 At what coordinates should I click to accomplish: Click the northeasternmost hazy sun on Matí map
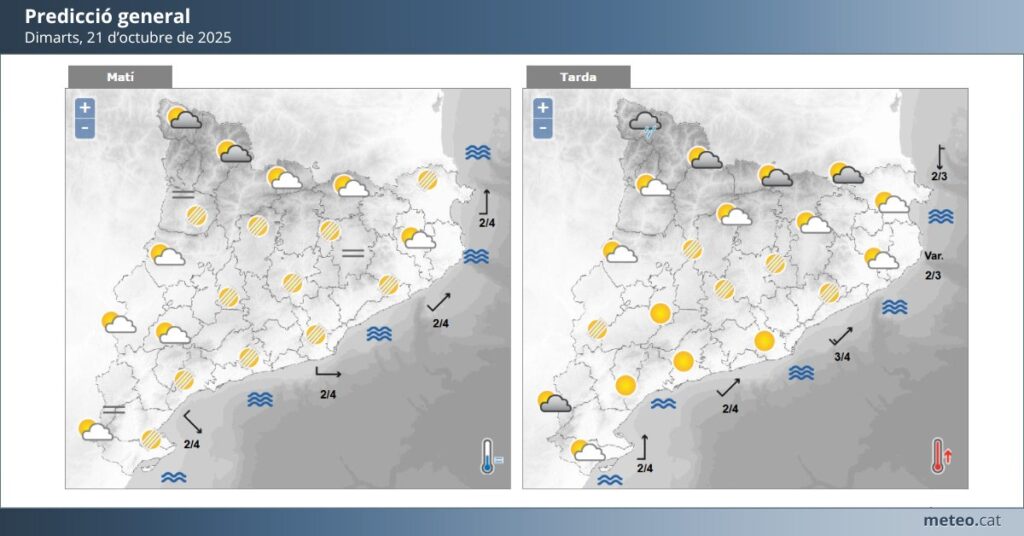427,180
